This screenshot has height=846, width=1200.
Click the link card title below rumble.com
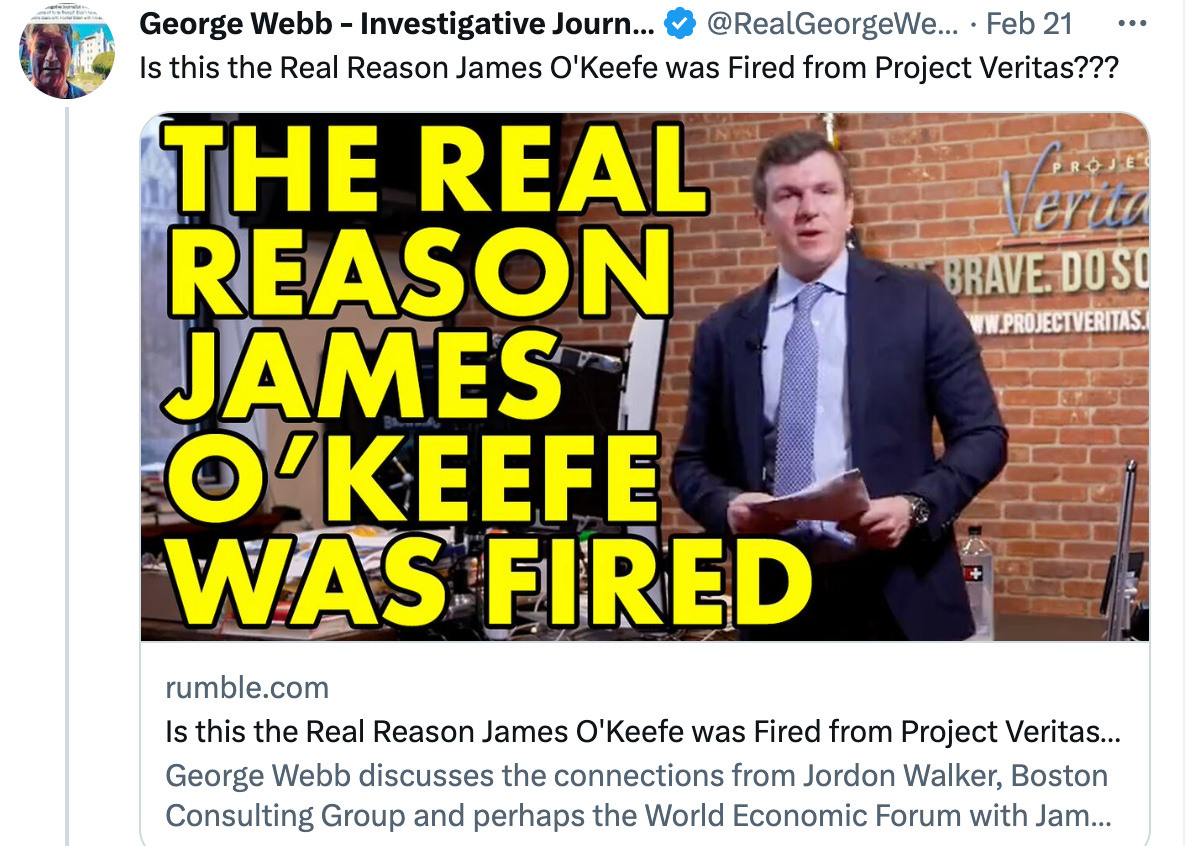coord(643,732)
